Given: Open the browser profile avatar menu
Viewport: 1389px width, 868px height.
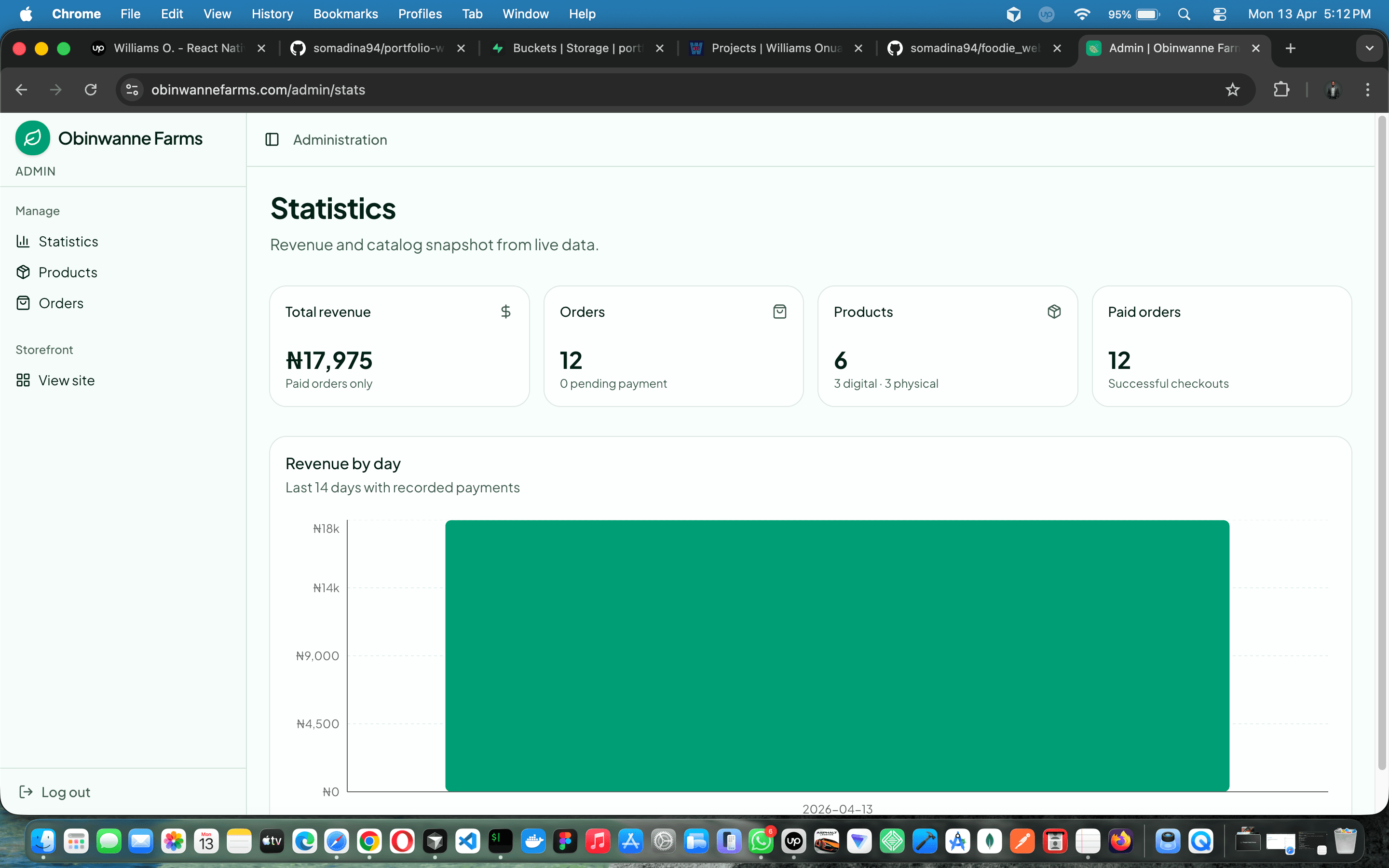Looking at the screenshot, I should coord(1333,90).
